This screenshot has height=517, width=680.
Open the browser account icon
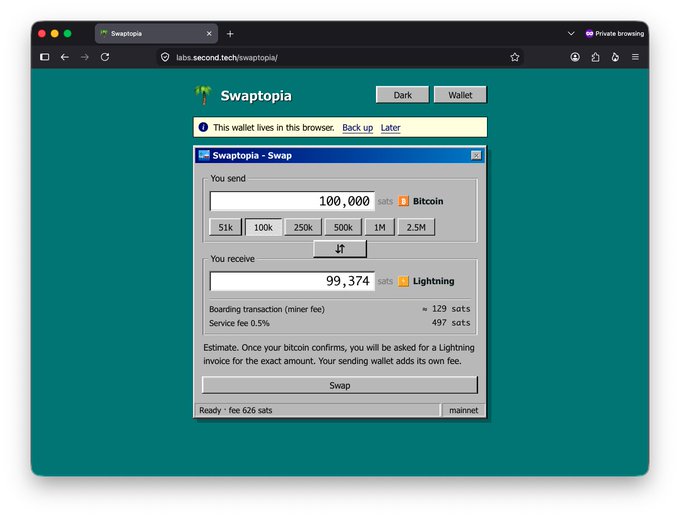(x=575, y=57)
